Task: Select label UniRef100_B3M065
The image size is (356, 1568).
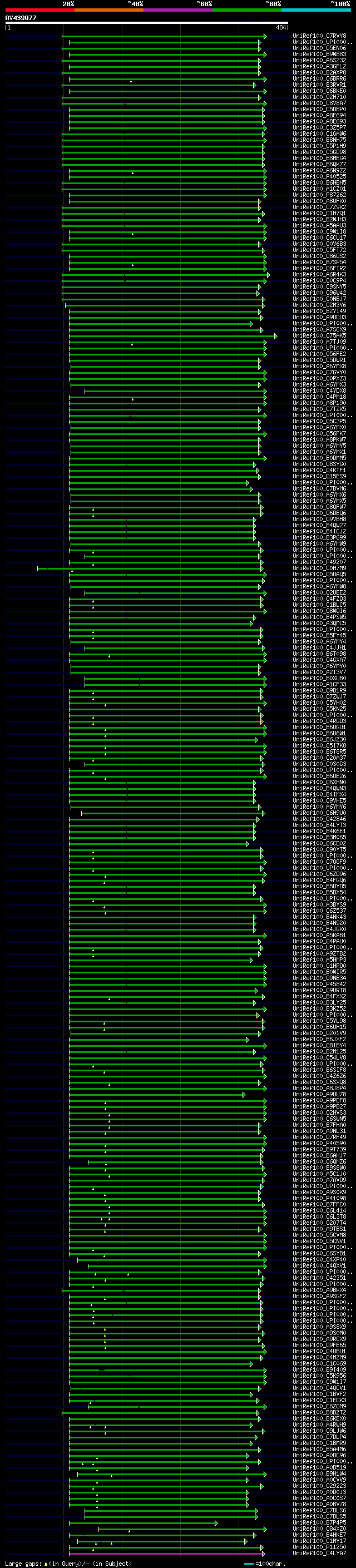Action: point(319,837)
